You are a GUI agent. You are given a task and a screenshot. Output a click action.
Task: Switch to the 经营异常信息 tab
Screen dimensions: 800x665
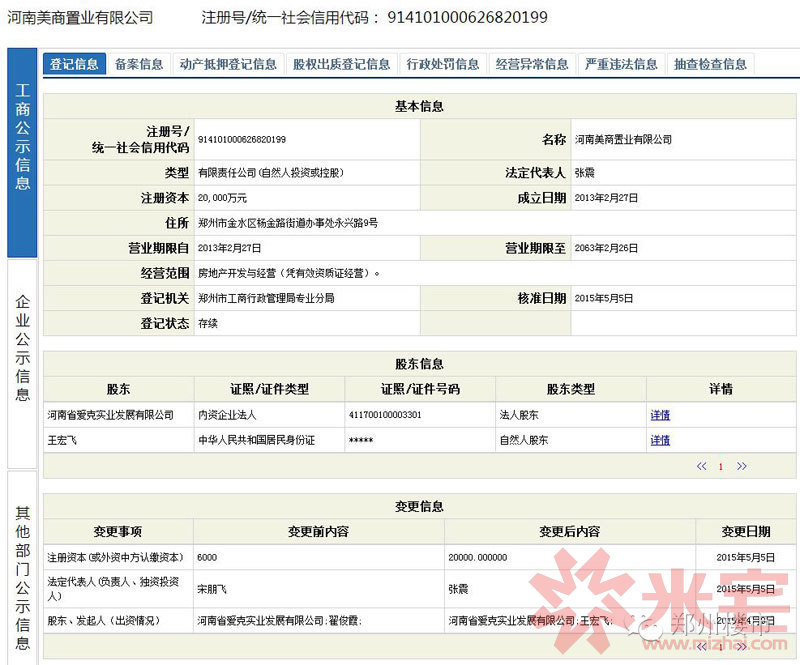pyautogui.click(x=532, y=64)
